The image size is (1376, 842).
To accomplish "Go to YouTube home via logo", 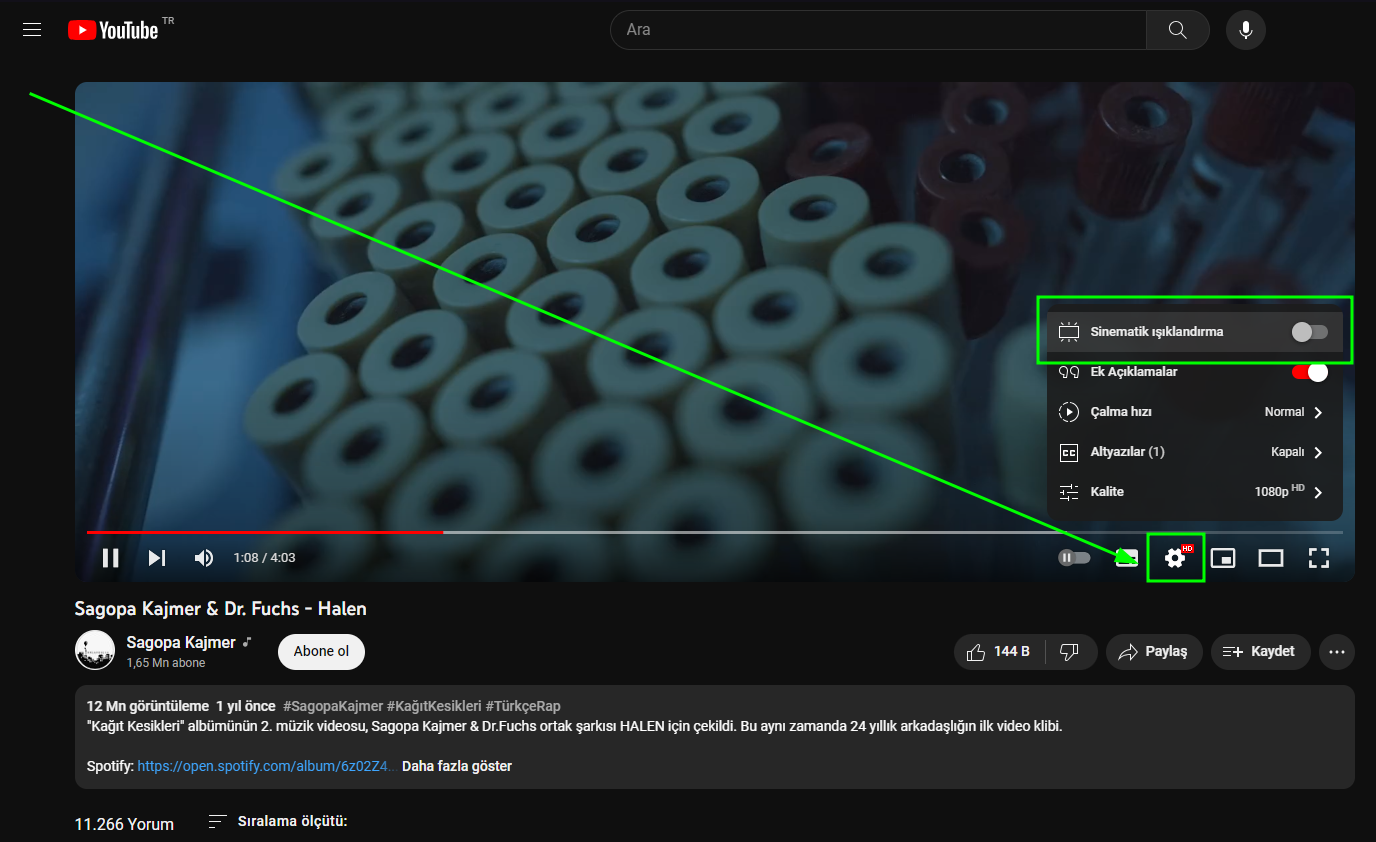I will [x=113, y=30].
